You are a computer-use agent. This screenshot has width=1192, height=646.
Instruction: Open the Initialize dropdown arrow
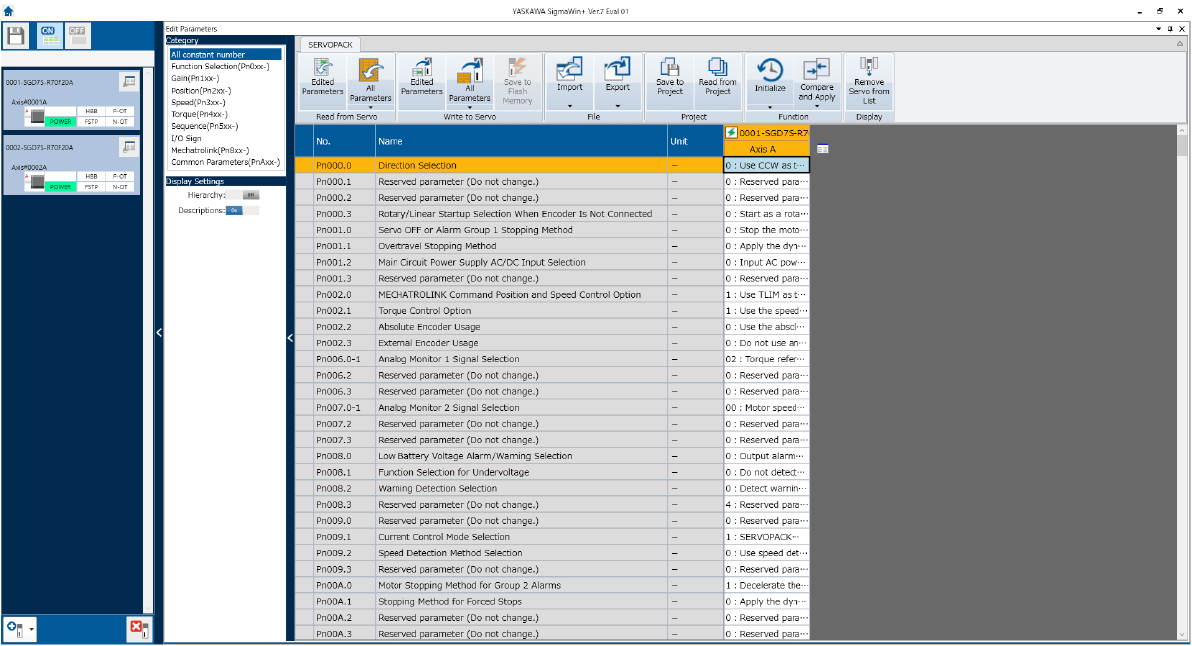tap(770, 106)
